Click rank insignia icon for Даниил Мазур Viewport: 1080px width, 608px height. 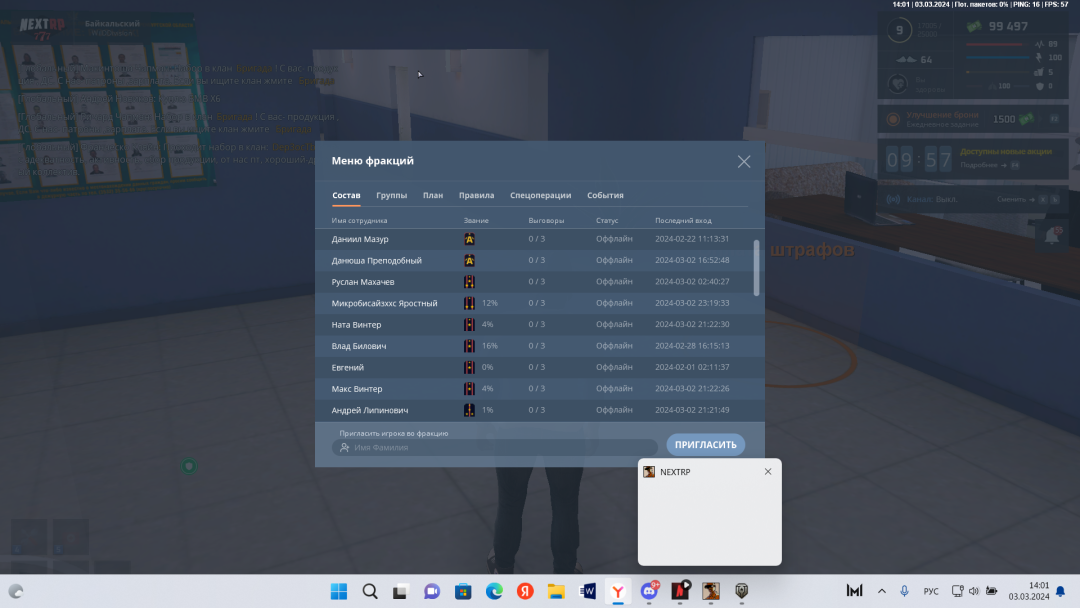(469, 239)
